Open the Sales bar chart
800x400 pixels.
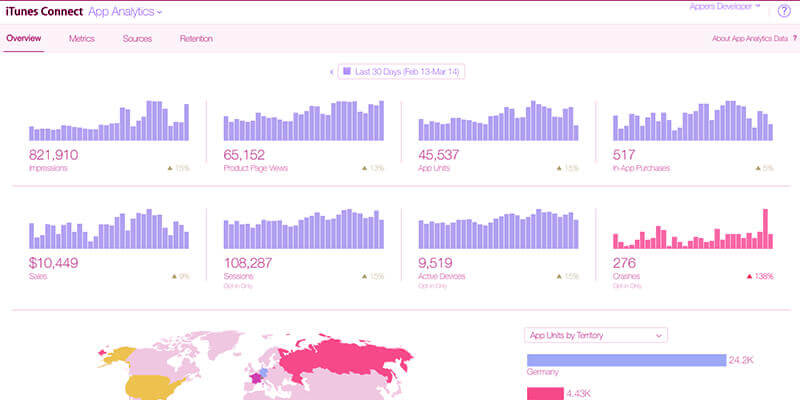click(109, 229)
